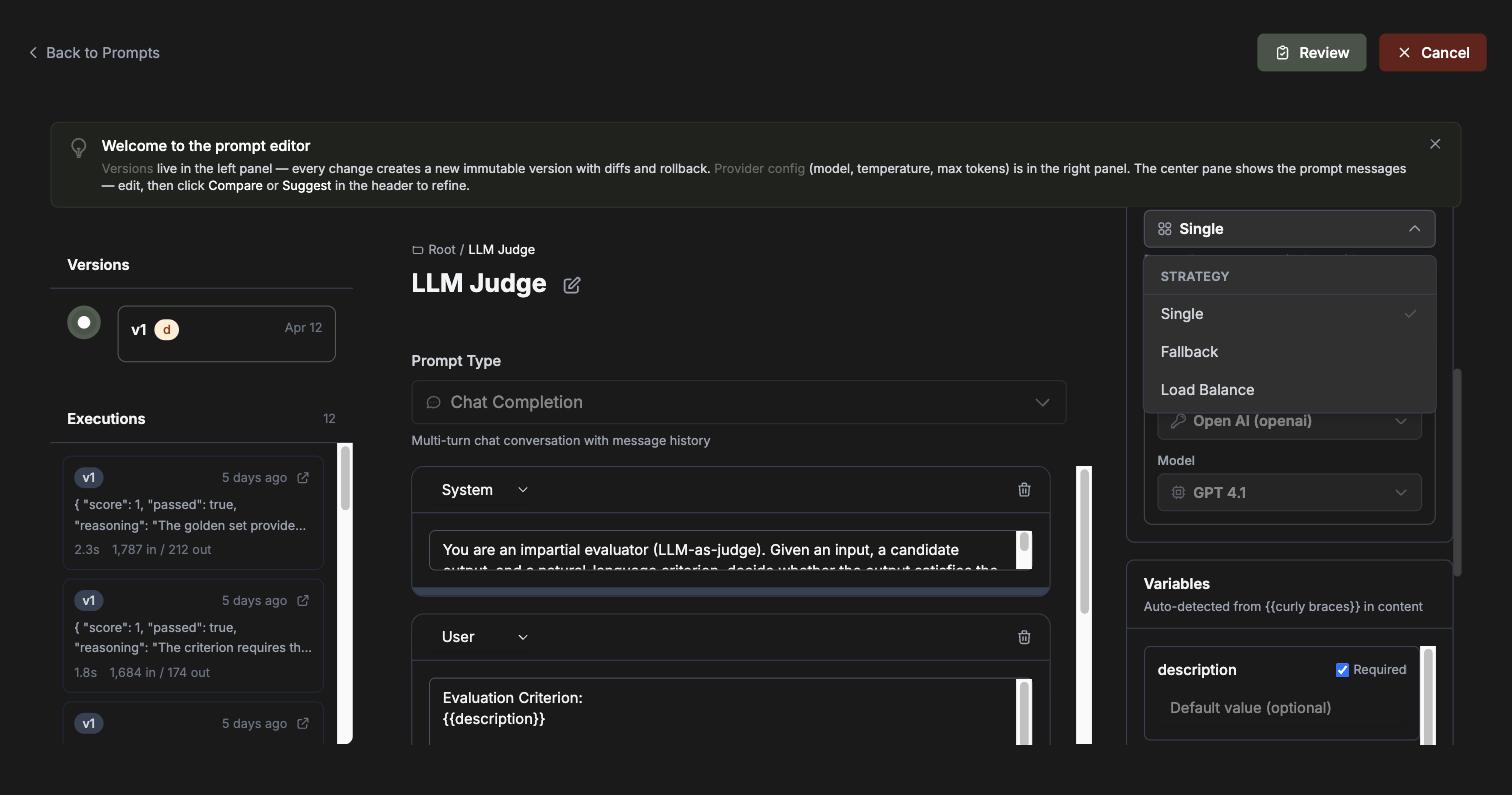The width and height of the screenshot is (1512, 795).
Task: Dismiss the welcome banner with X icon
Action: pyautogui.click(x=1435, y=144)
